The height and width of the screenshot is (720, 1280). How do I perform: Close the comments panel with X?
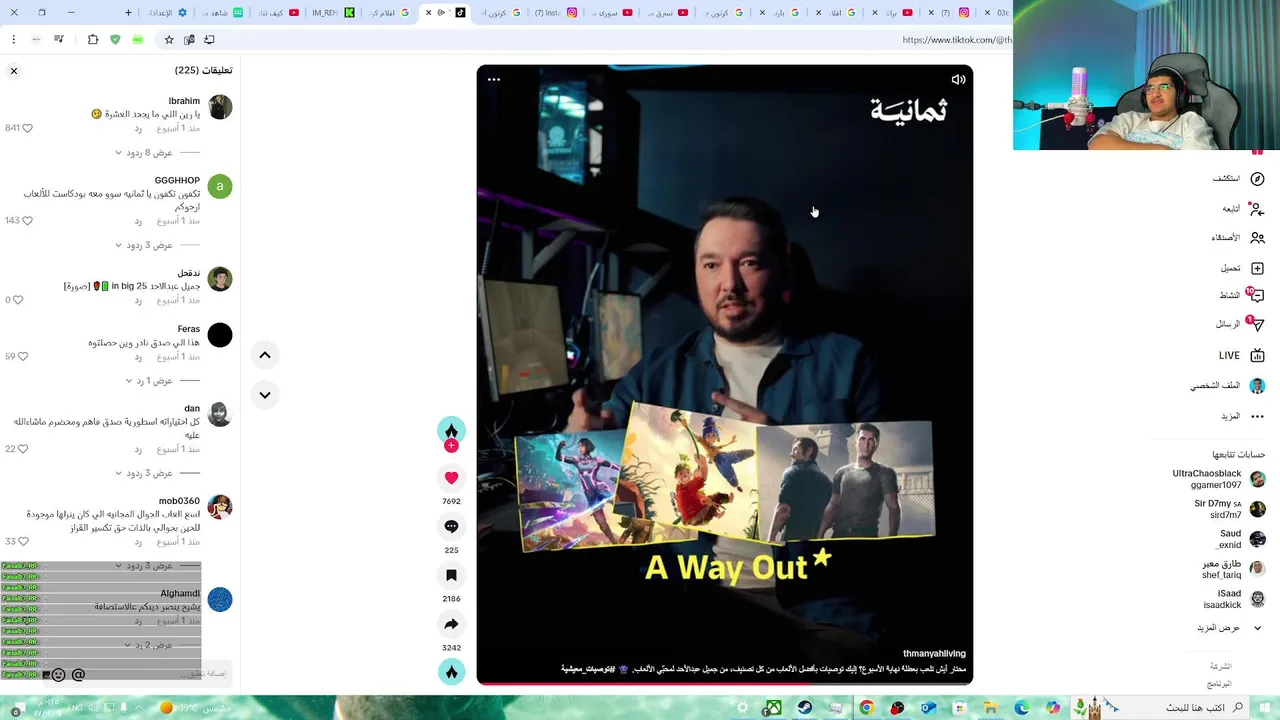pyautogui.click(x=14, y=71)
